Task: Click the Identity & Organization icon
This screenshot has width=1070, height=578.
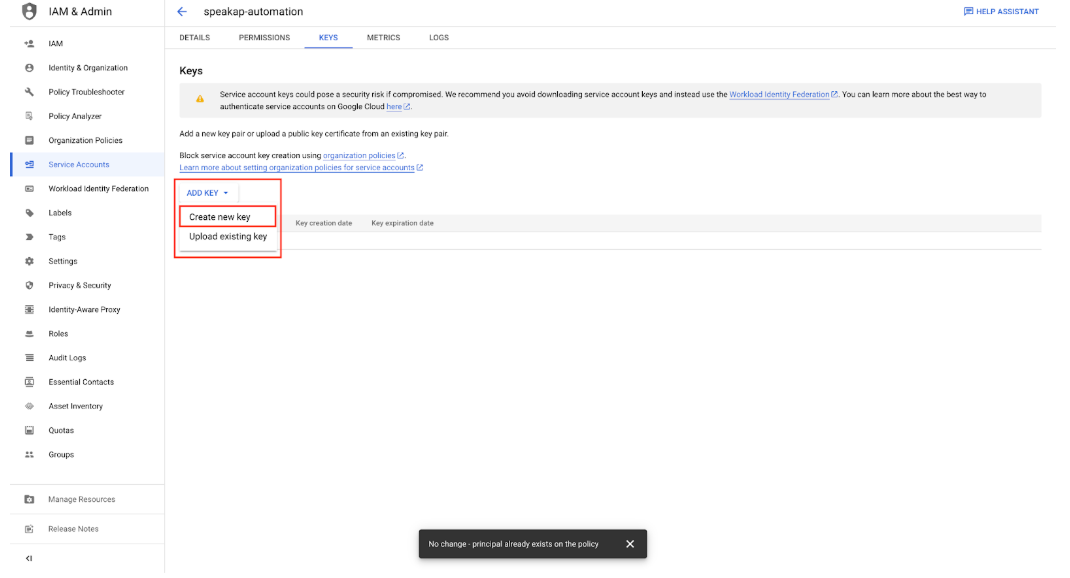Action: click(x=29, y=68)
